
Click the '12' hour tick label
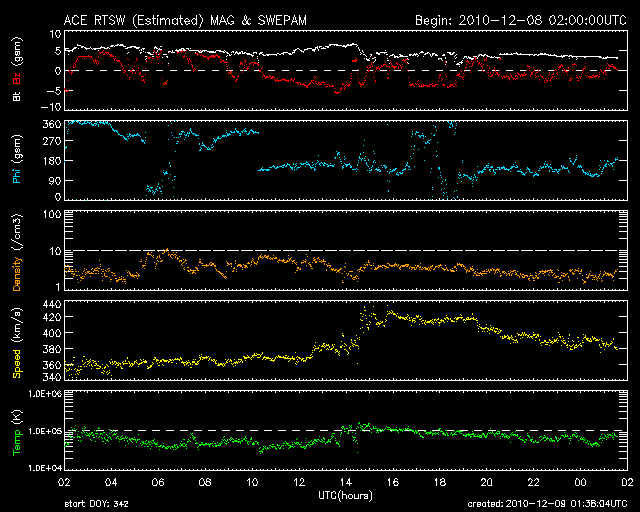pyautogui.click(x=299, y=482)
